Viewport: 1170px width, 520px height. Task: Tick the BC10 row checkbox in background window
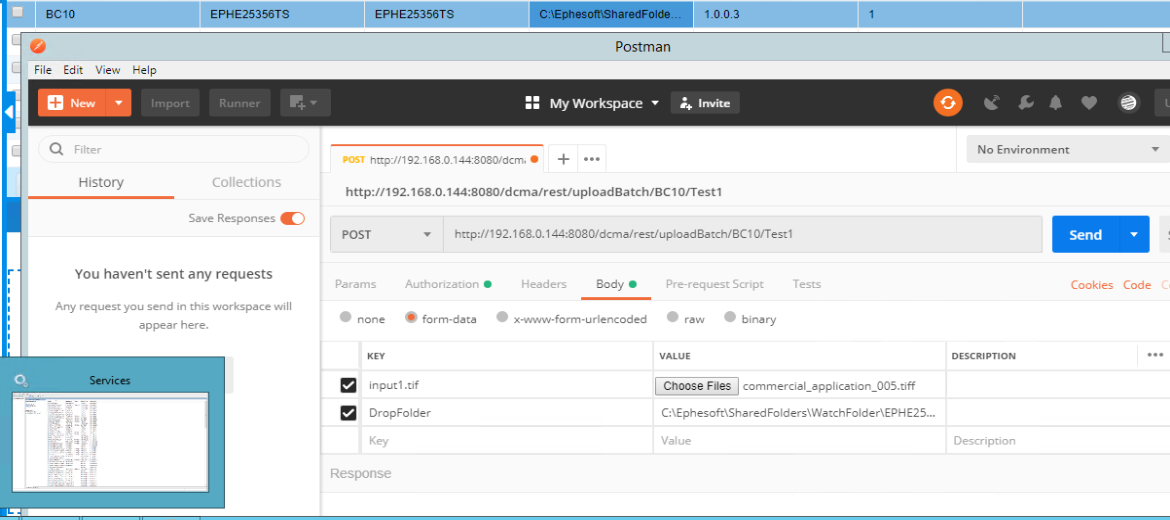point(18,12)
